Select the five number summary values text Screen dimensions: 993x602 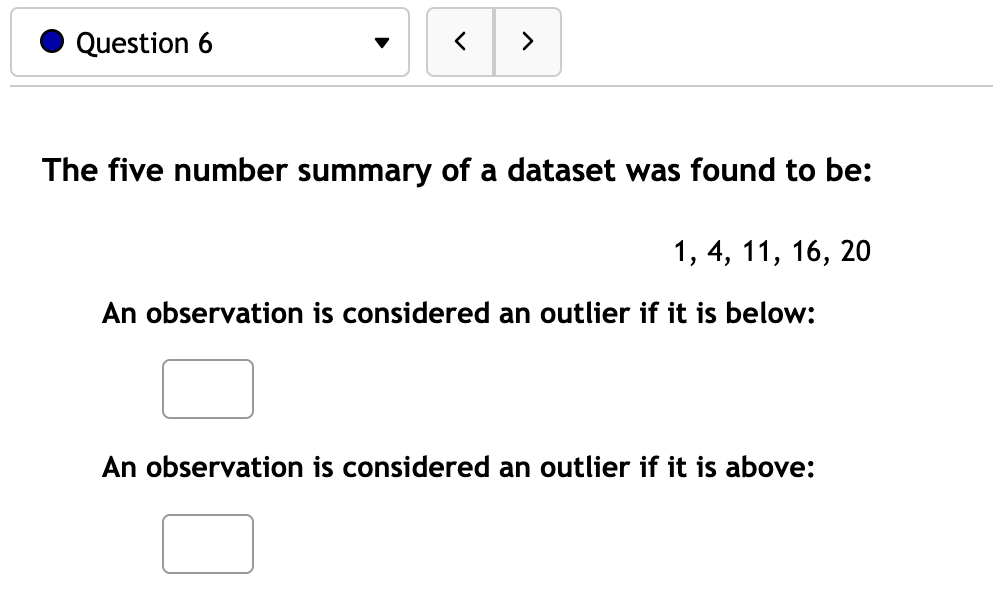[x=772, y=251]
